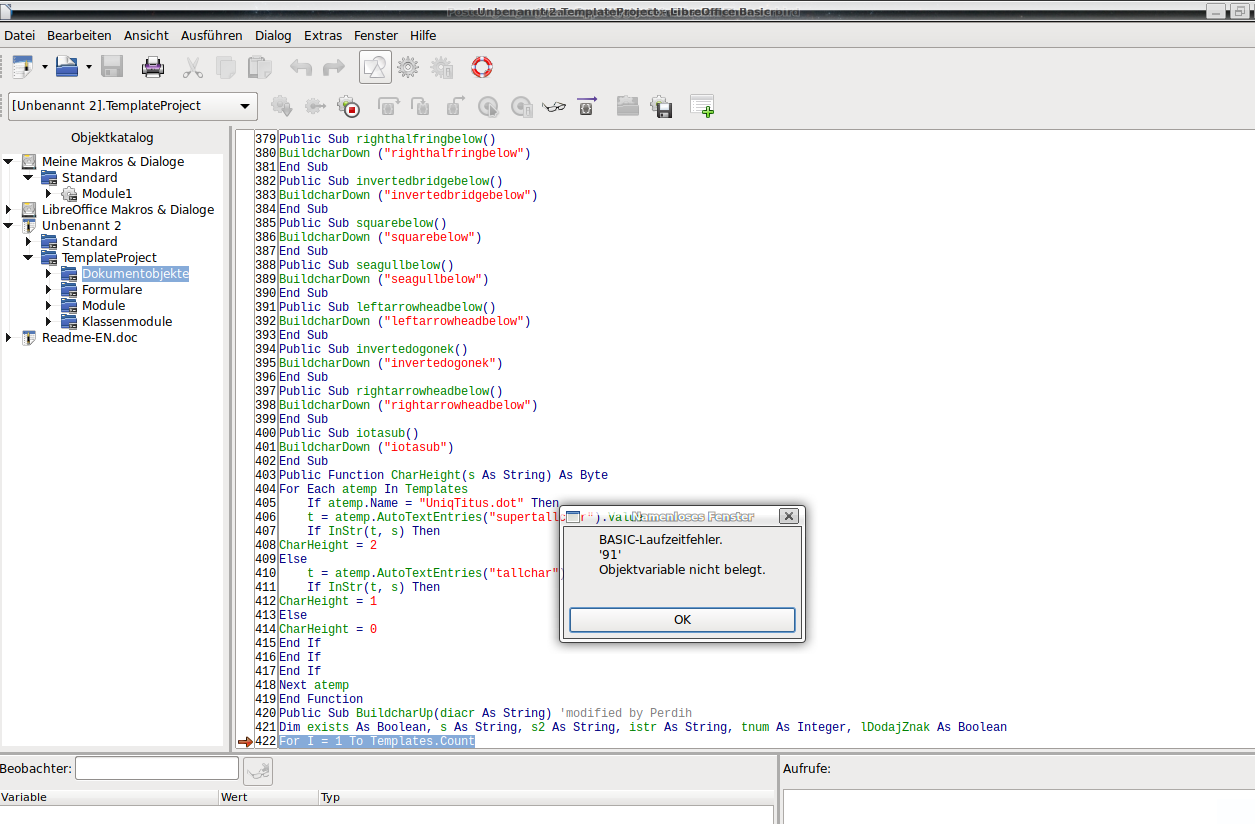Click the Compile icon

click(281, 106)
